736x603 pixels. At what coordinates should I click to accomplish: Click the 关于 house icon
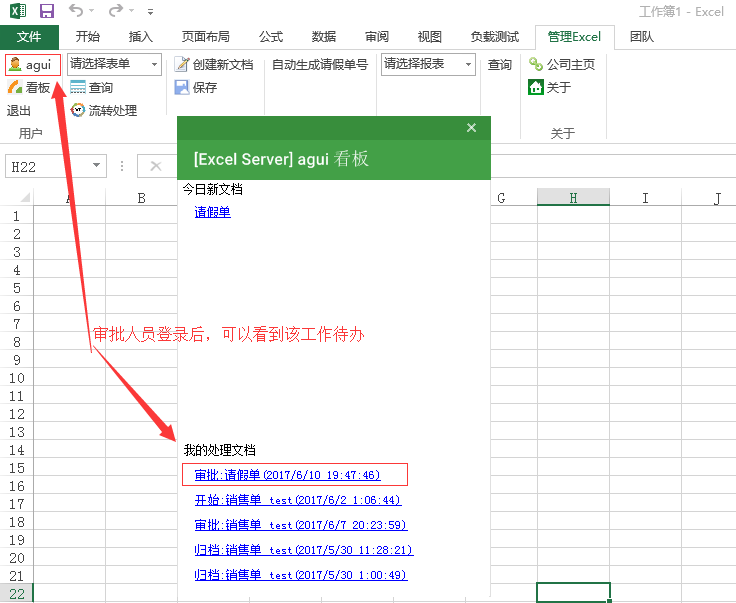[x=536, y=88]
